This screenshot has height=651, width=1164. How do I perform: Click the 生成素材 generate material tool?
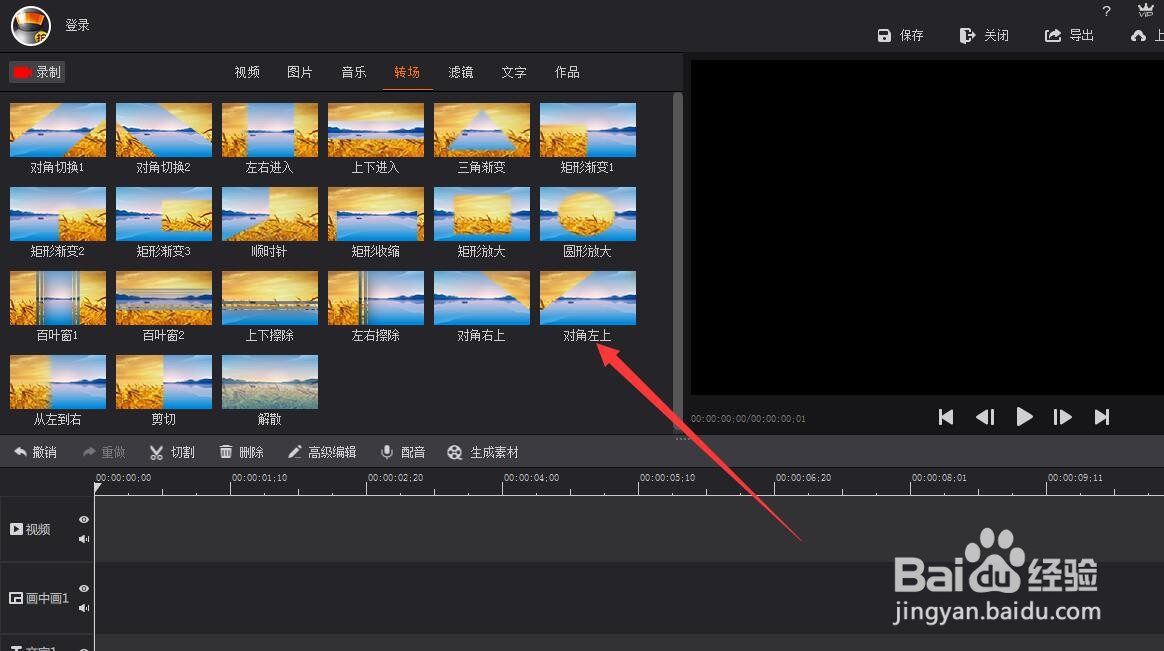(x=483, y=452)
